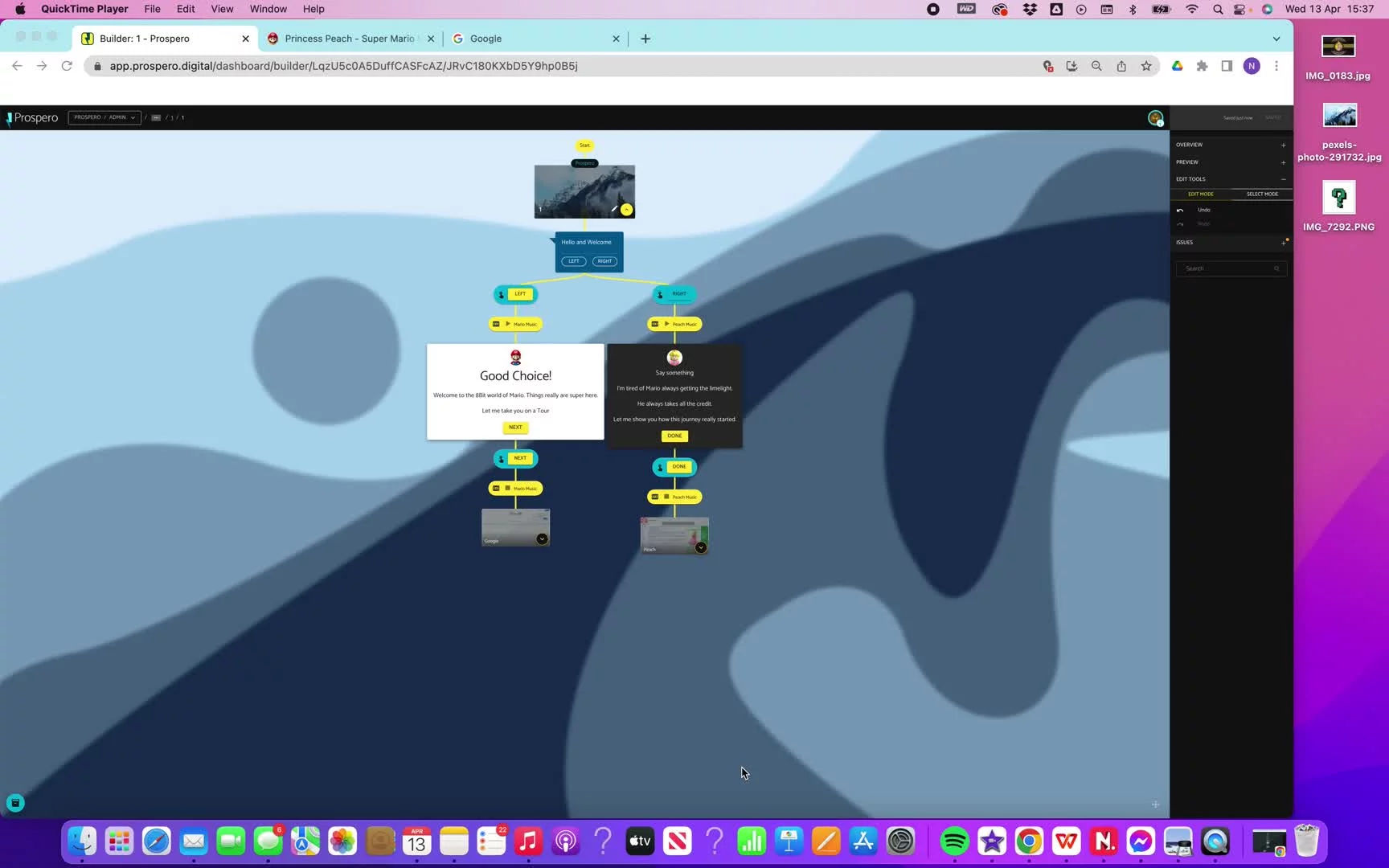
Task: Collapse the Edit Tools section
Action: [1283, 179]
